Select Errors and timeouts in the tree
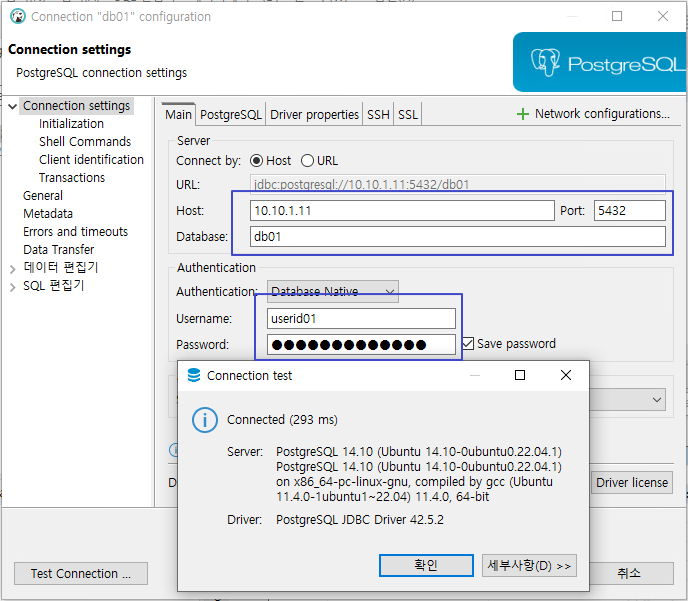The height and width of the screenshot is (601, 688). point(75,232)
